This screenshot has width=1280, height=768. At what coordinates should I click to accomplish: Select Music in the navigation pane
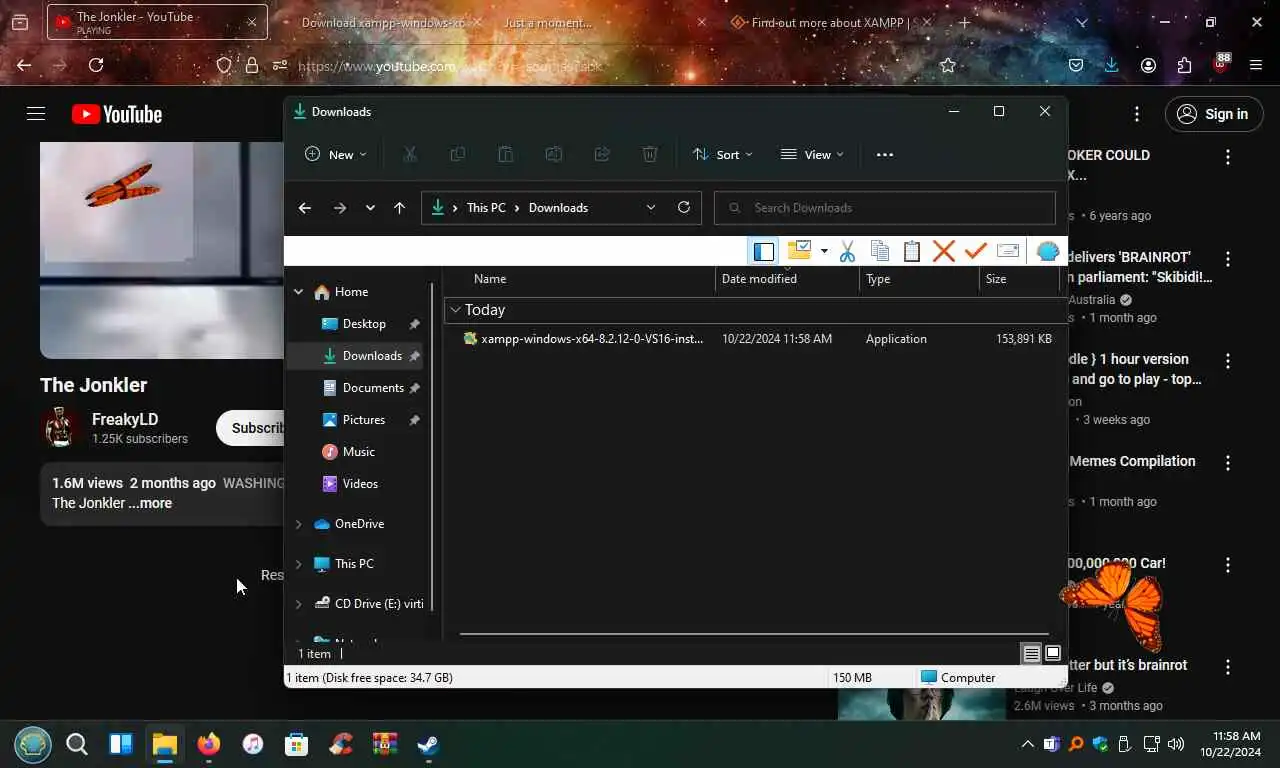pyautogui.click(x=358, y=452)
